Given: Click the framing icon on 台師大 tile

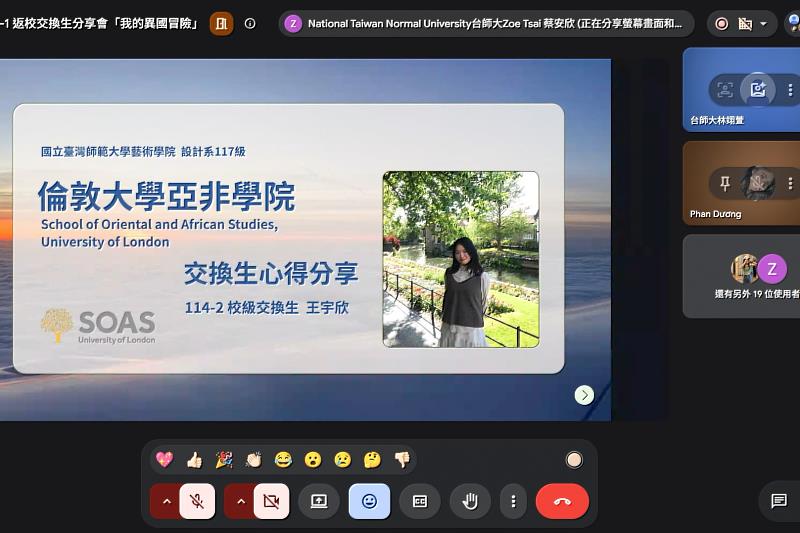Looking at the screenshot, I should [x=725, y=90].
